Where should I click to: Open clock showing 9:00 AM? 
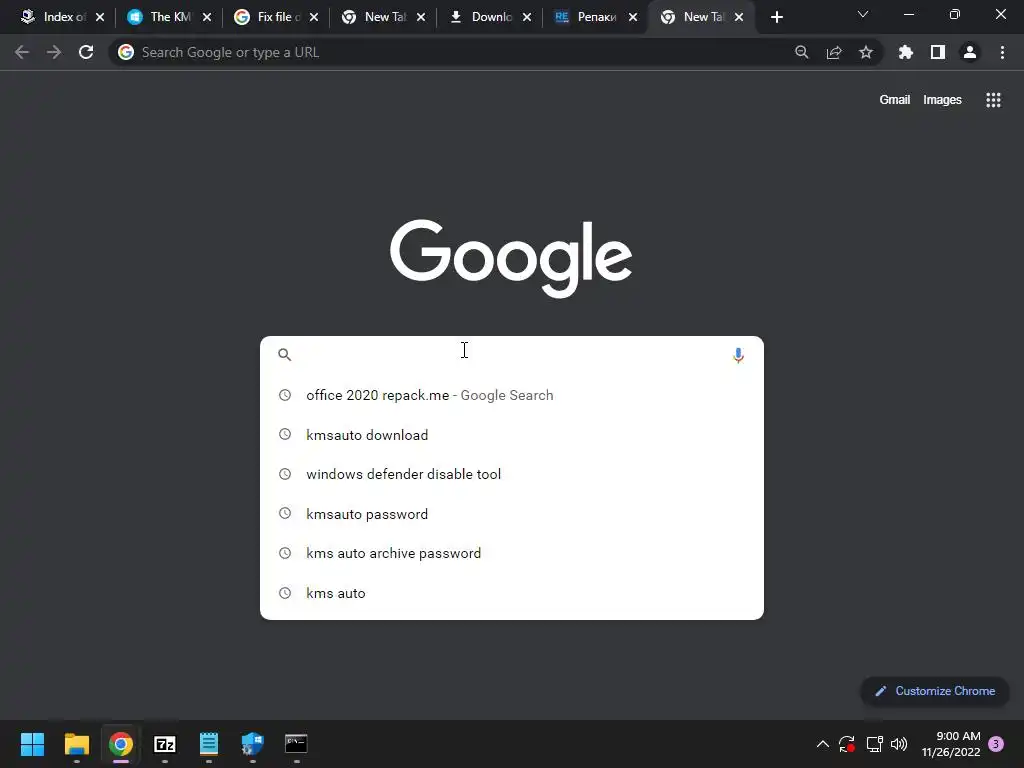coord(951,744)
